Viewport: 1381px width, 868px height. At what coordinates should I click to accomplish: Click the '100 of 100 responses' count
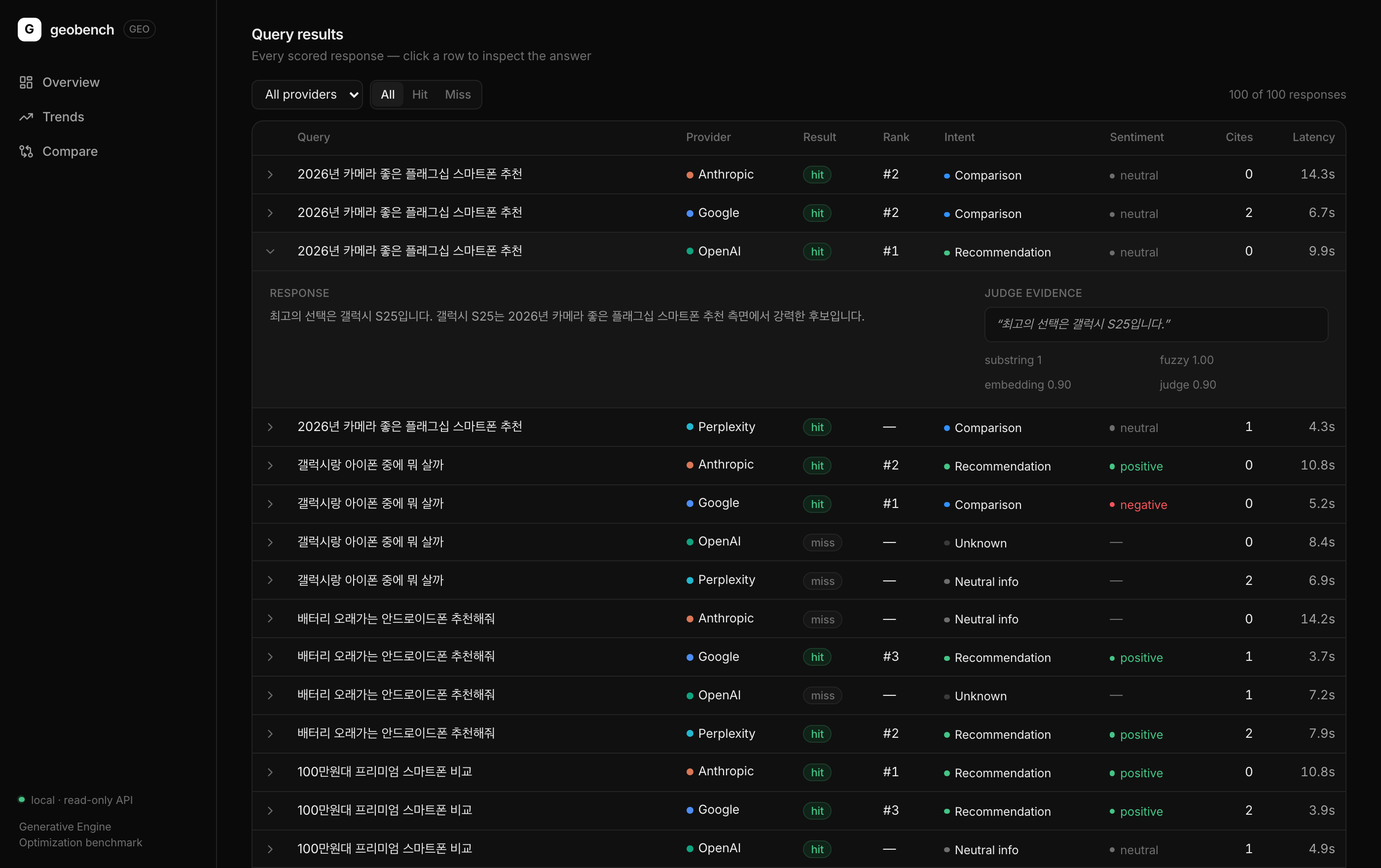pyautogui.click(x=1287, y=95)
